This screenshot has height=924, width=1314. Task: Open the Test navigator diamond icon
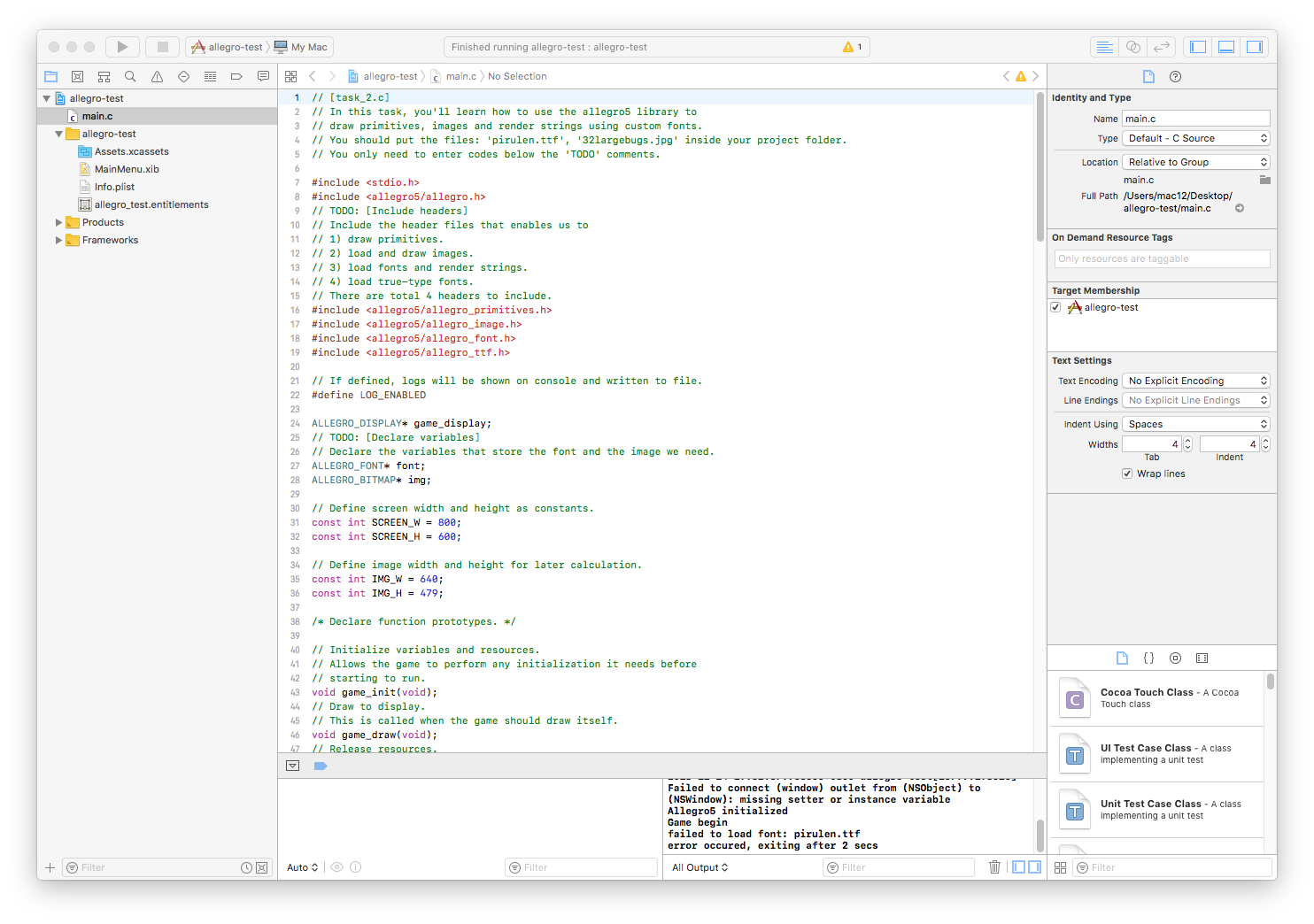(183, 76)
